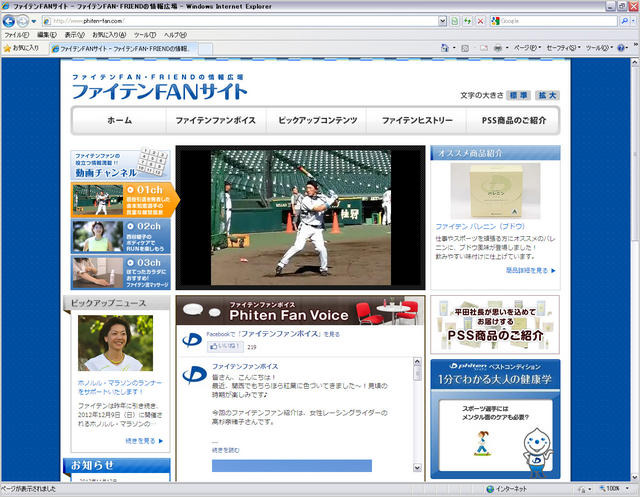640x497 pixels.
Task: Stop loading with the red X icon
Action: 480,21
